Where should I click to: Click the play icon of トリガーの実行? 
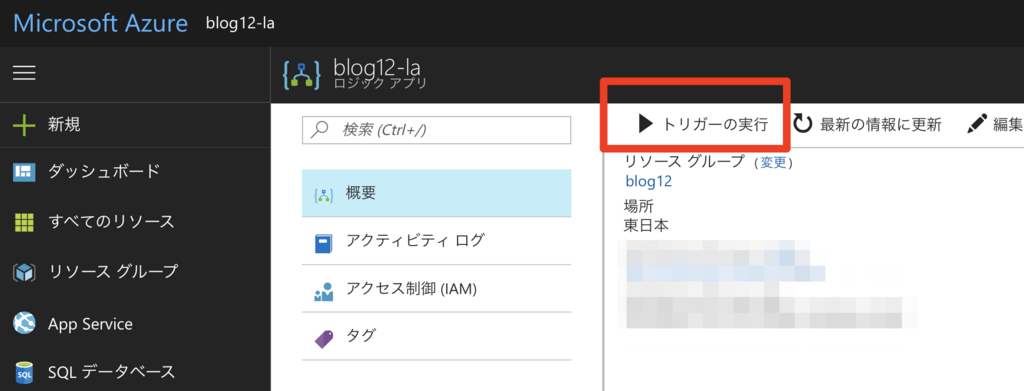[x=645, y=124]
